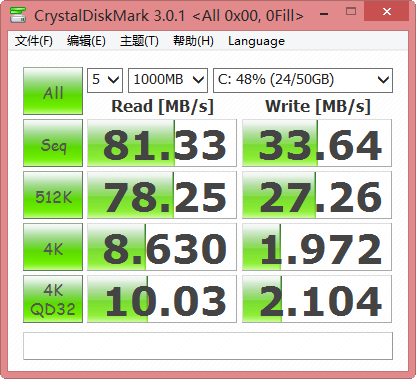Start the 512K benchmark test
Viewport: 416px width, 379px height.
click(53, 195)
